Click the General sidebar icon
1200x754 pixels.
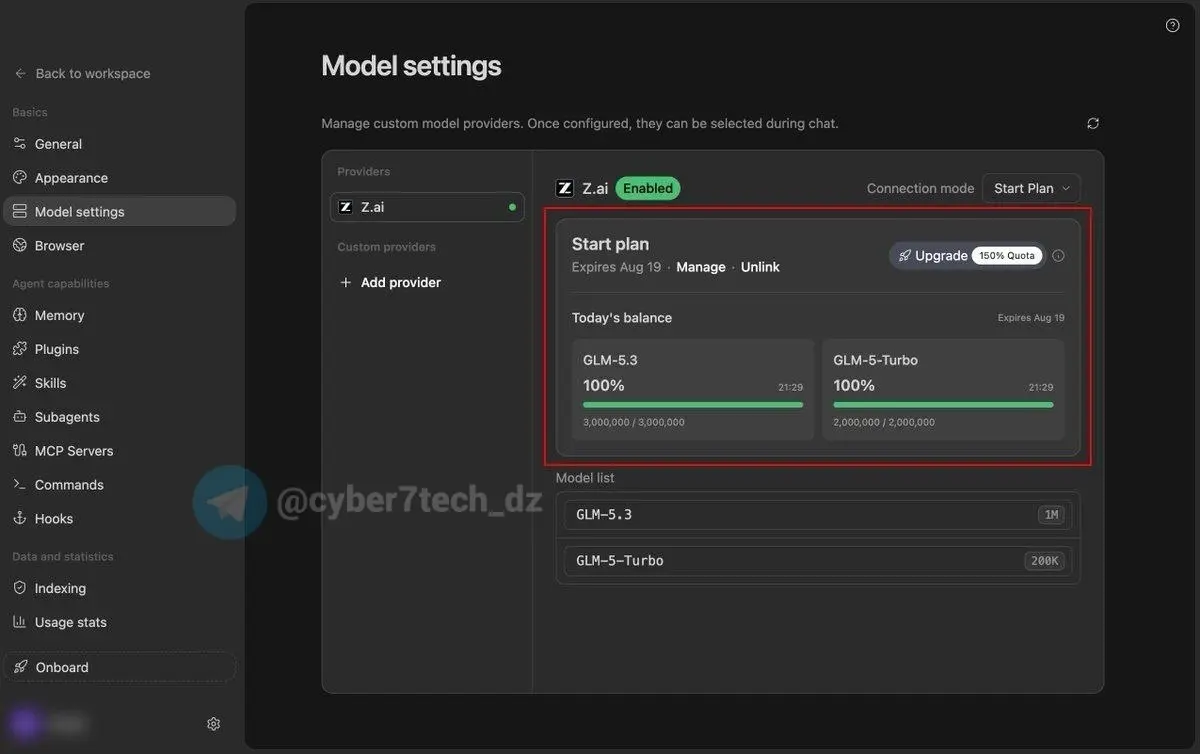(20, 144)
